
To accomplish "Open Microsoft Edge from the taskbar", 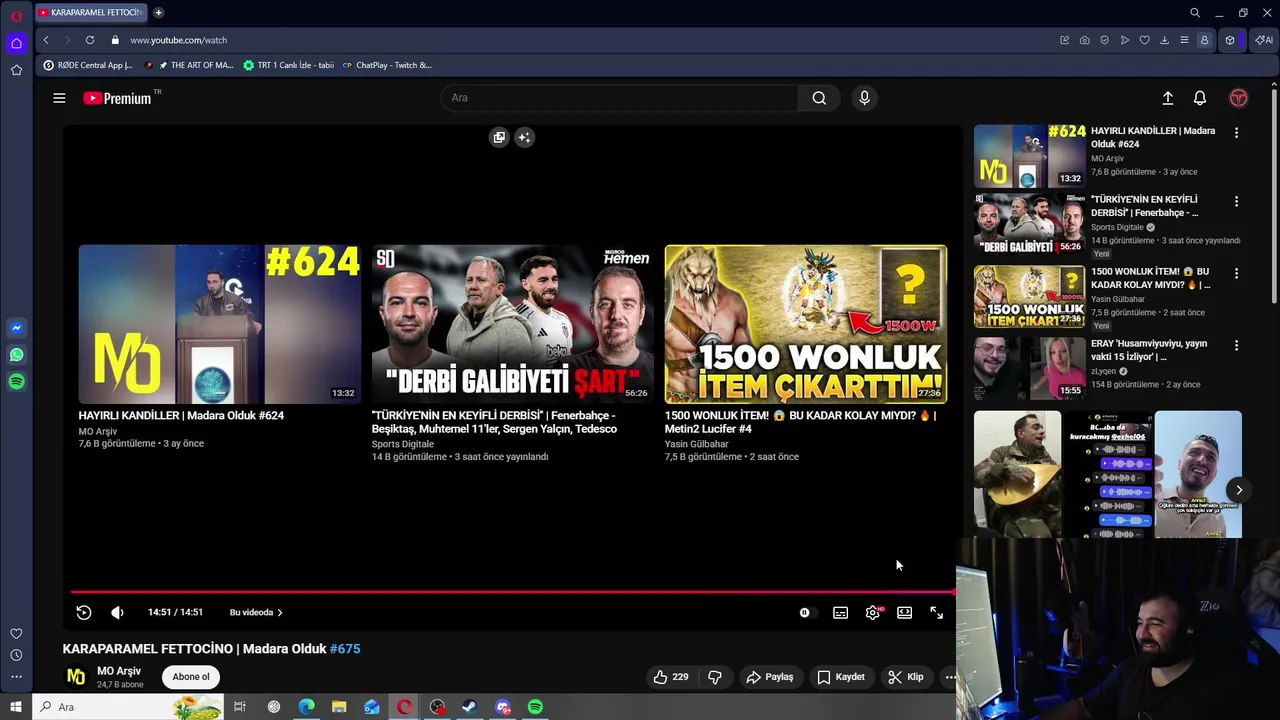I will 306,707.
